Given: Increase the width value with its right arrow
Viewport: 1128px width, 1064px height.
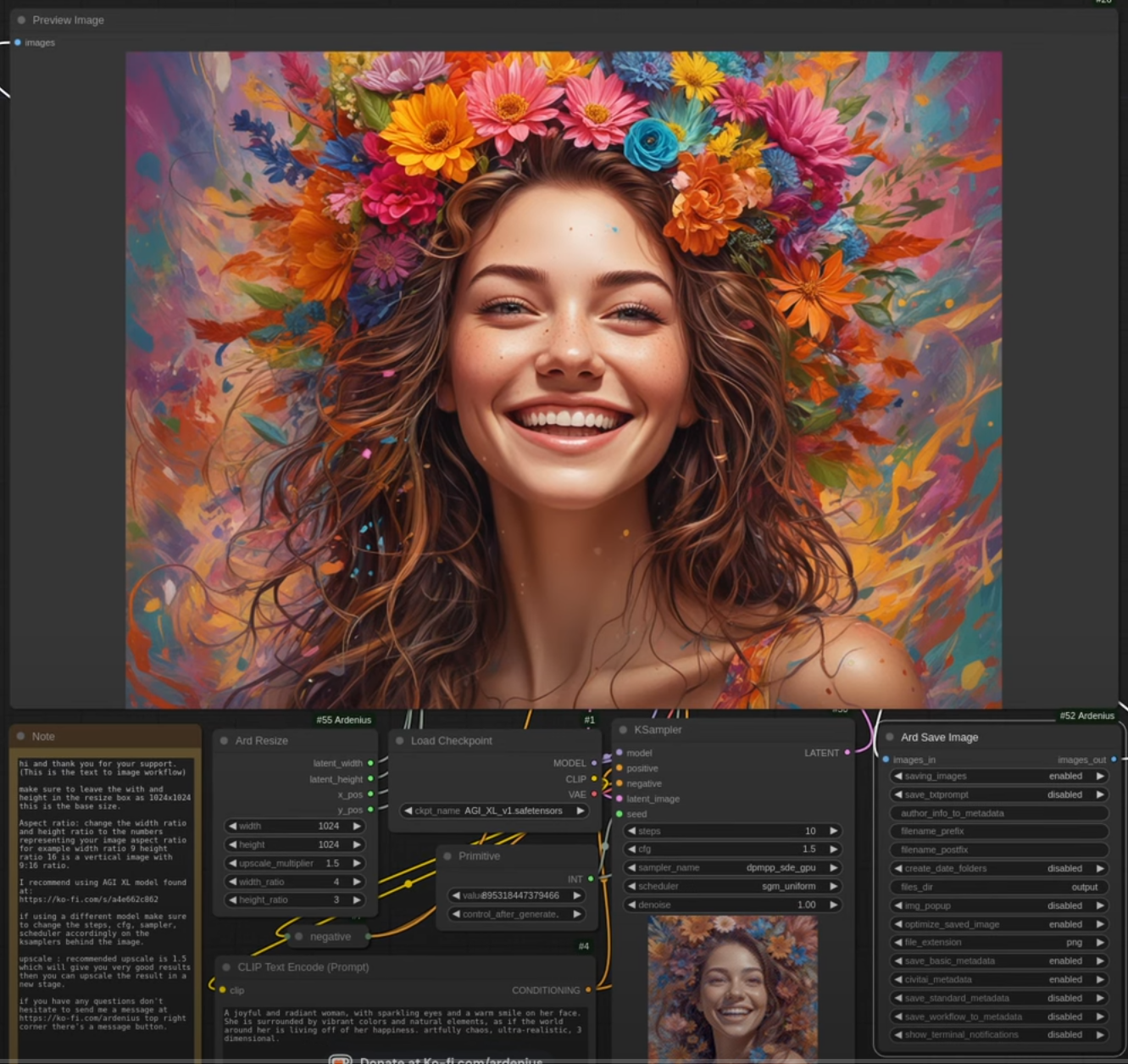Looking at the screenshot, I should click(x=357, y=826).
